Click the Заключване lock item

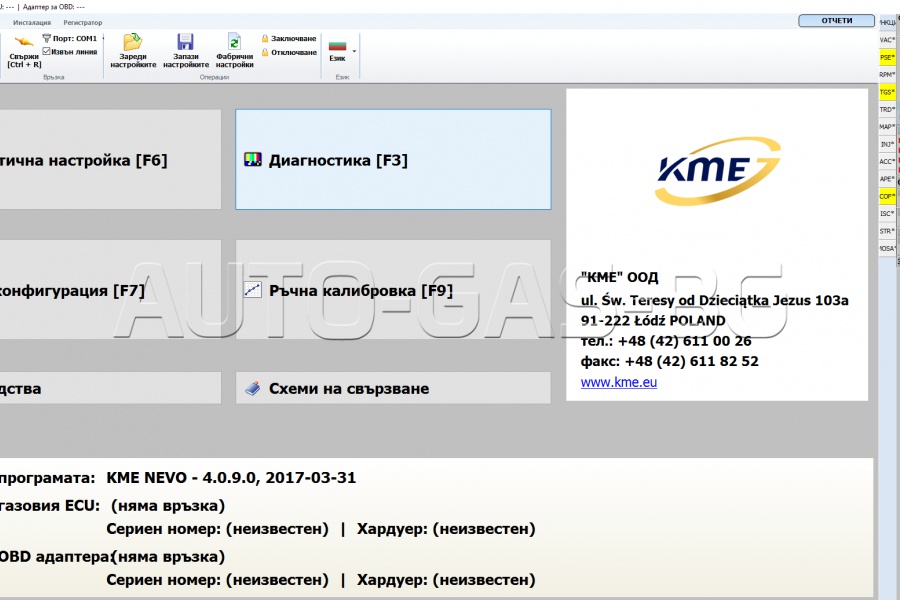click(x=289, y=38)
